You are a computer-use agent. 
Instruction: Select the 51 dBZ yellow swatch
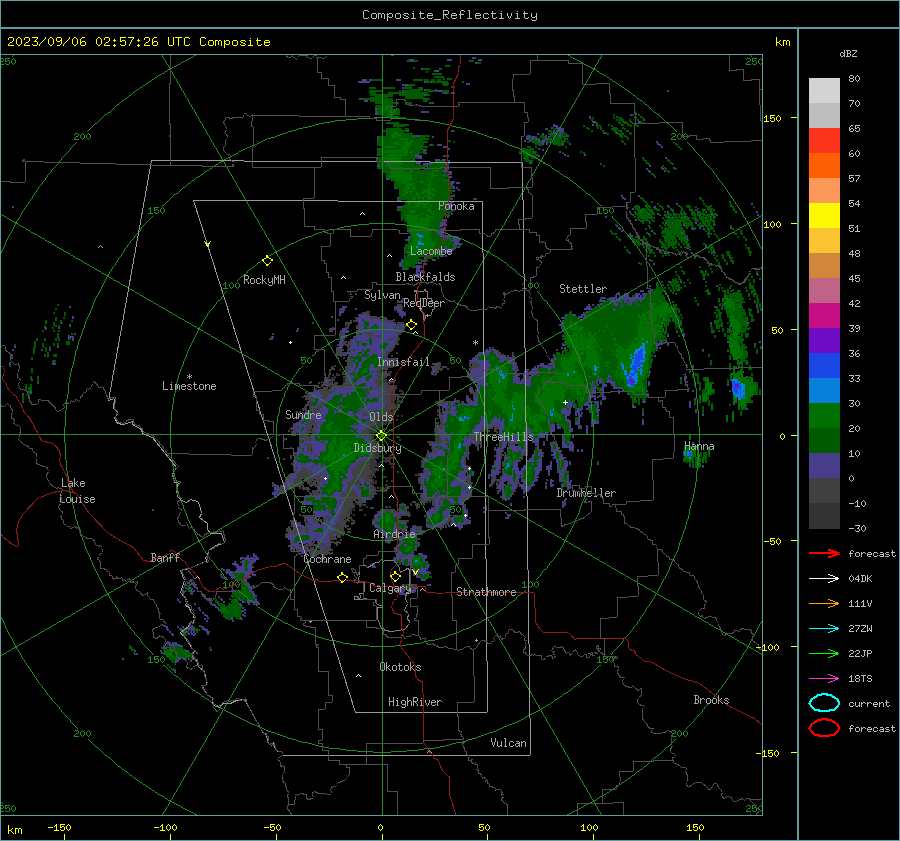click(x=824, y=215)
